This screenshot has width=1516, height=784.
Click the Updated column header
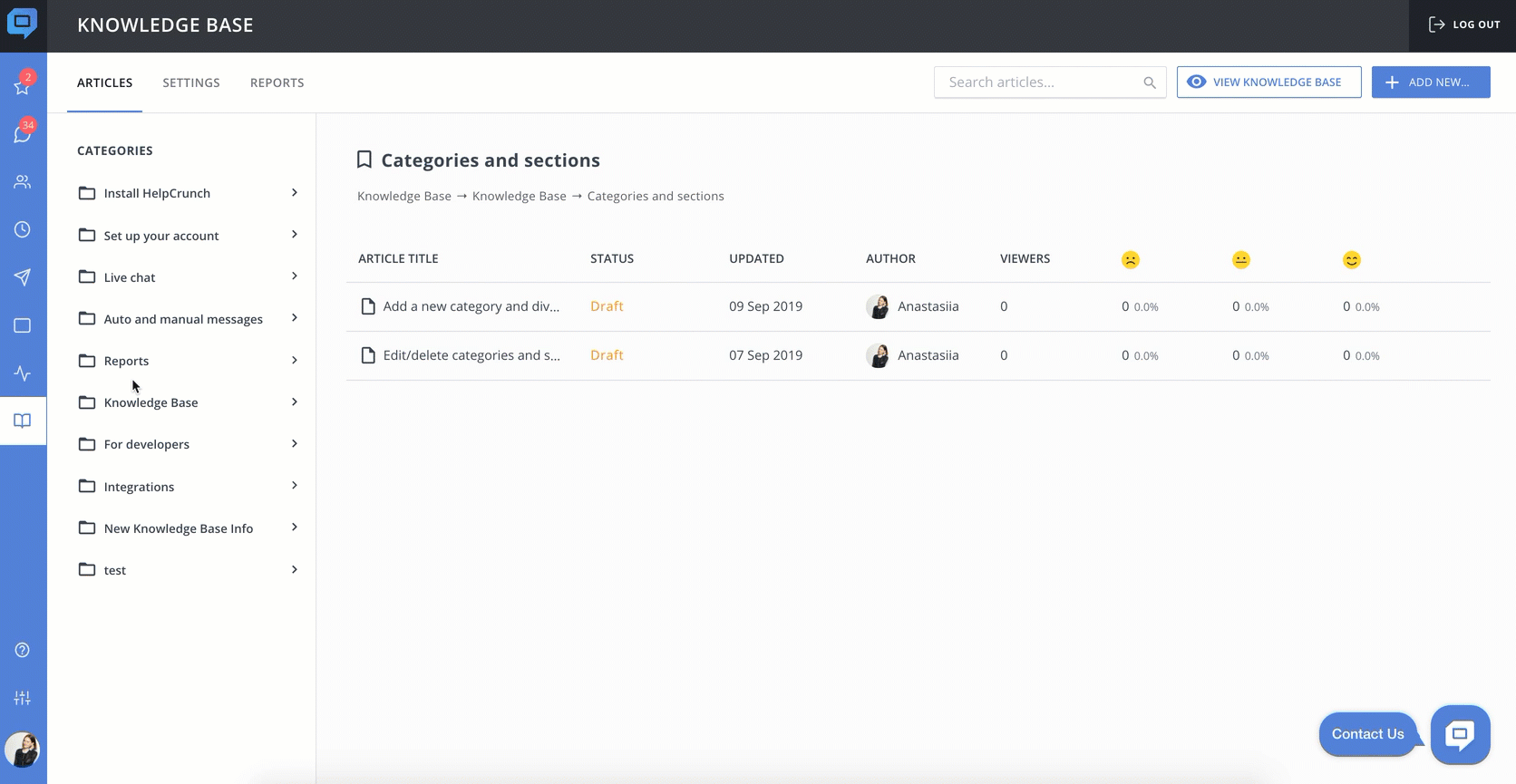(x=756, y=258)
